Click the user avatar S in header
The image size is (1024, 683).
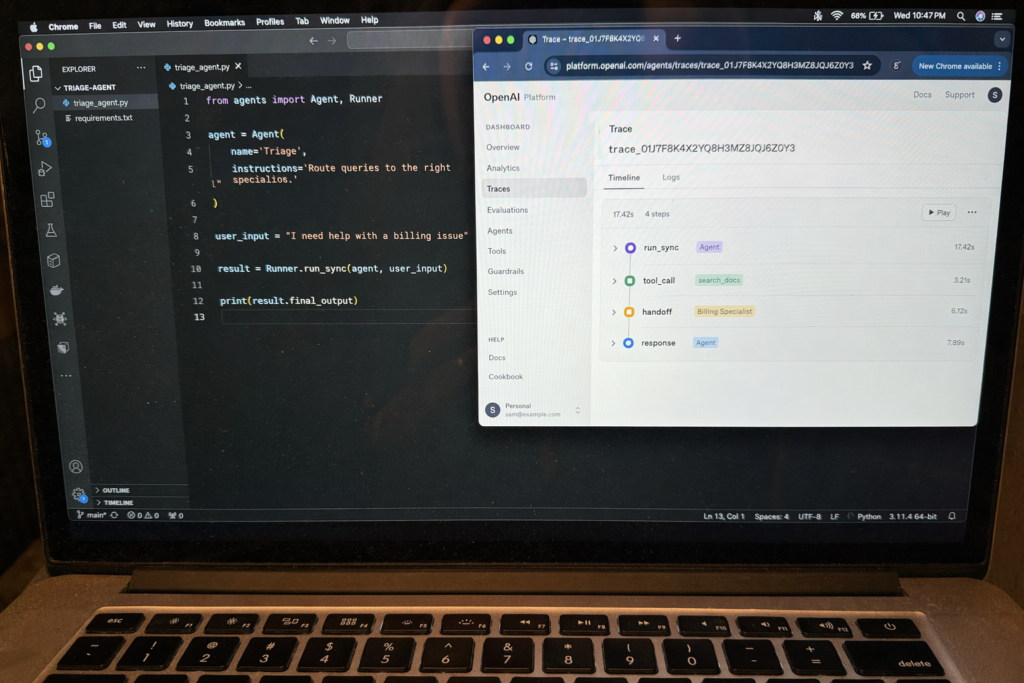point(994,95)
